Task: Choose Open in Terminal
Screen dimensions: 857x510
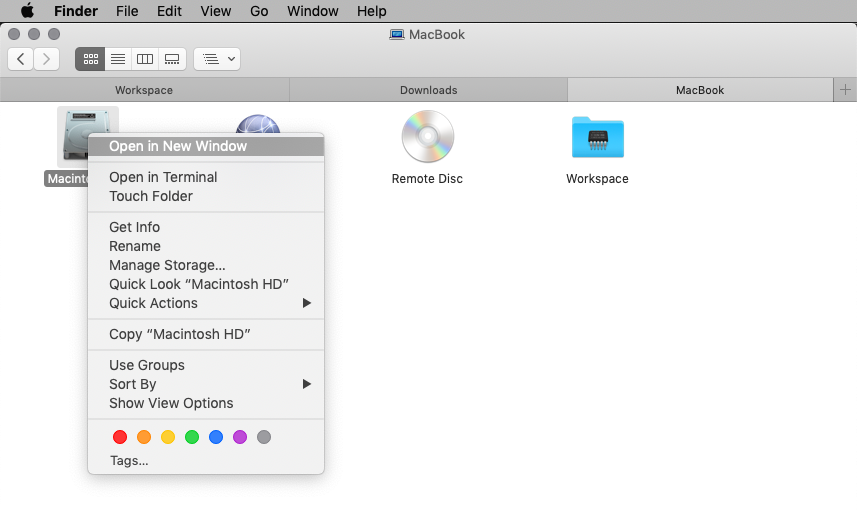Action: point(206,177)
